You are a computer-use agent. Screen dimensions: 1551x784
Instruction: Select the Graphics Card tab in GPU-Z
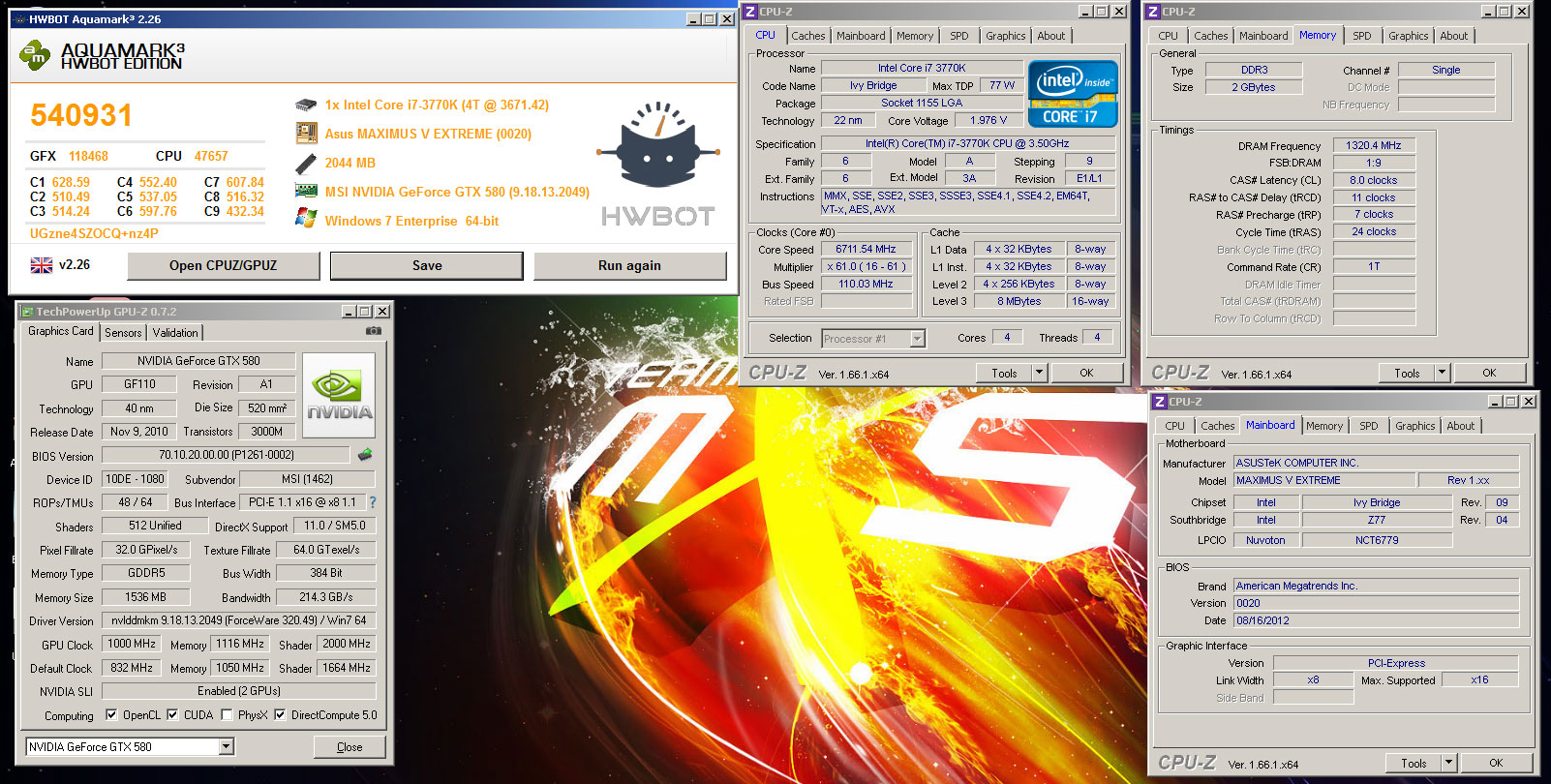[x=61, y=331]
